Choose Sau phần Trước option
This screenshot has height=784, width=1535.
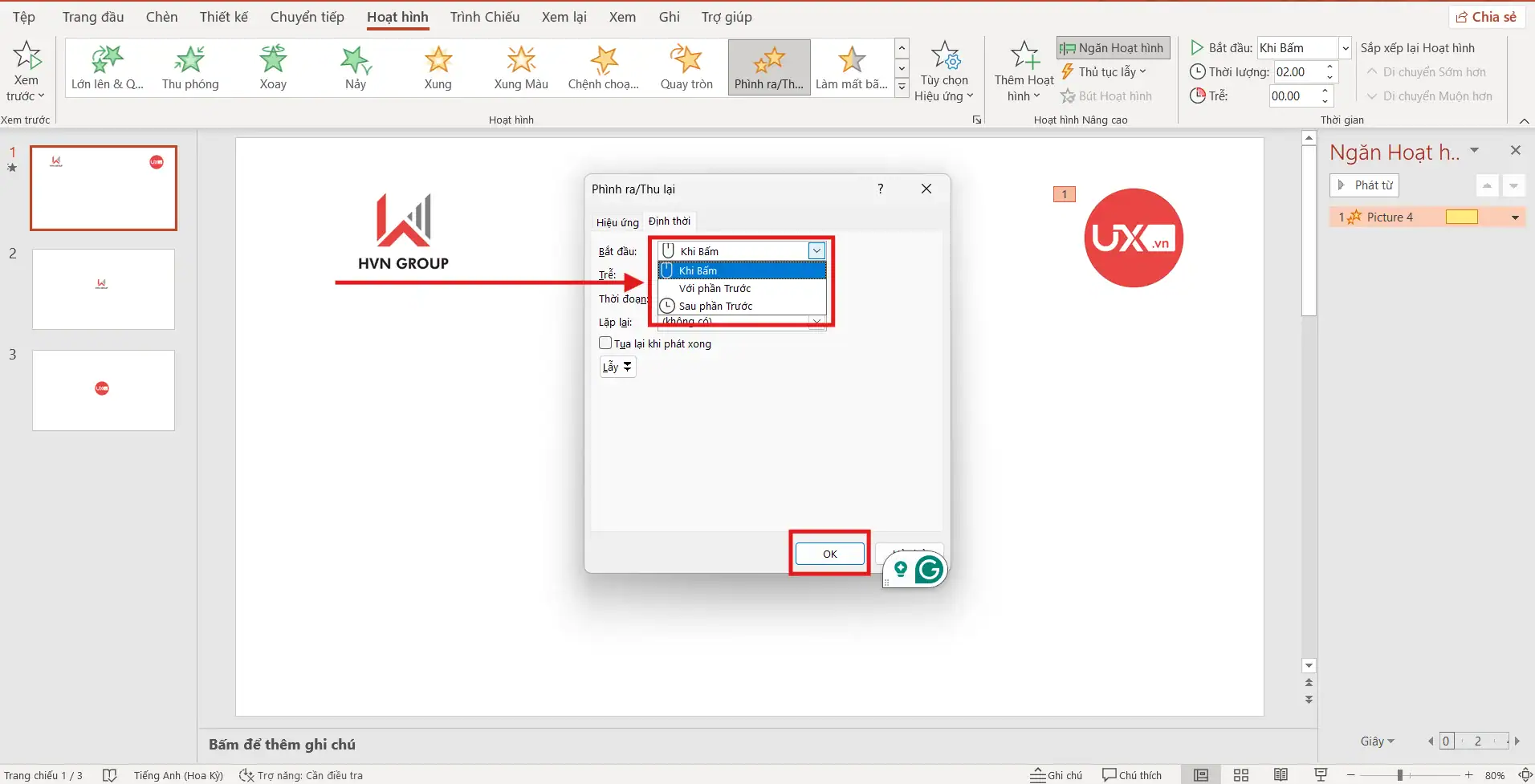742,306
